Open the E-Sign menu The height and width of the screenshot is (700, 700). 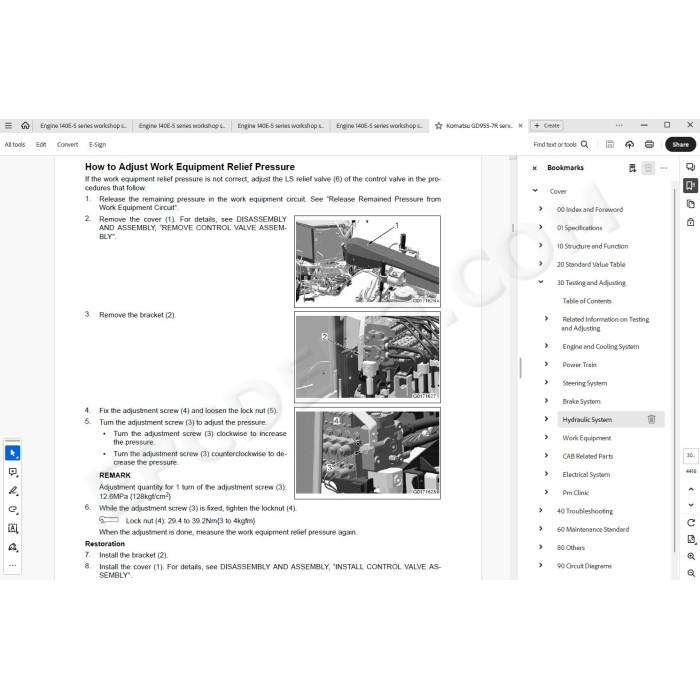tap(97, 144)
